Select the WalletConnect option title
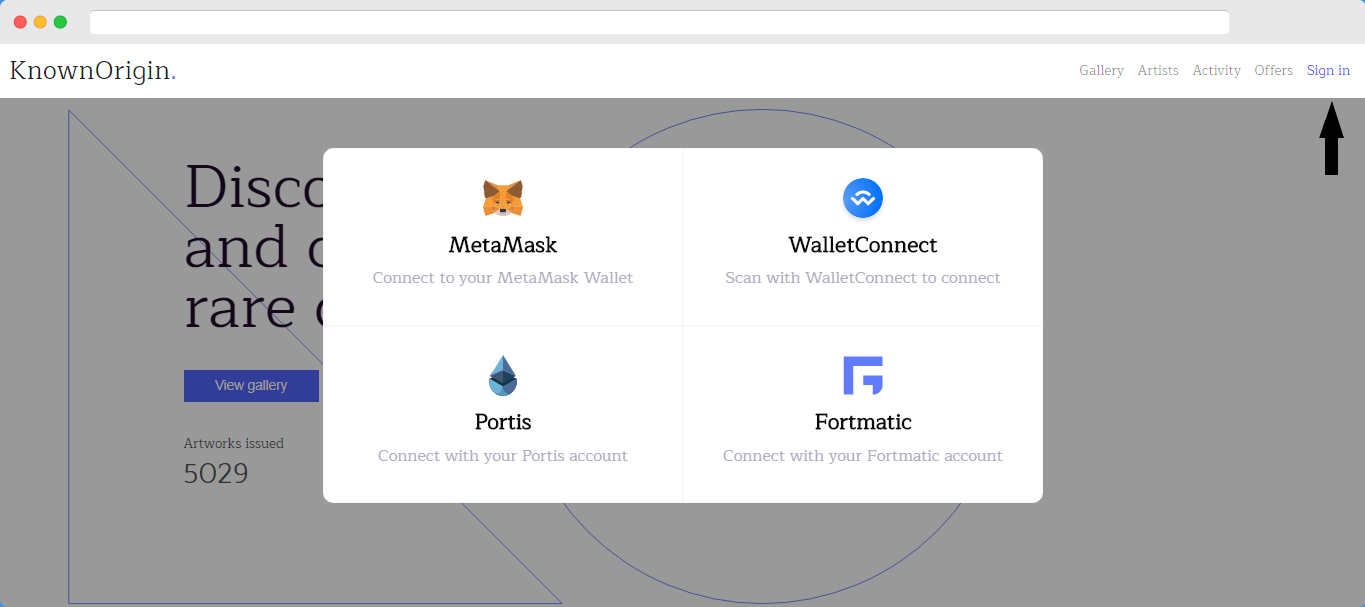Image resolution: width=1365 pixels, height=607 pixels. pyautogui.click(x=862, y=245)
